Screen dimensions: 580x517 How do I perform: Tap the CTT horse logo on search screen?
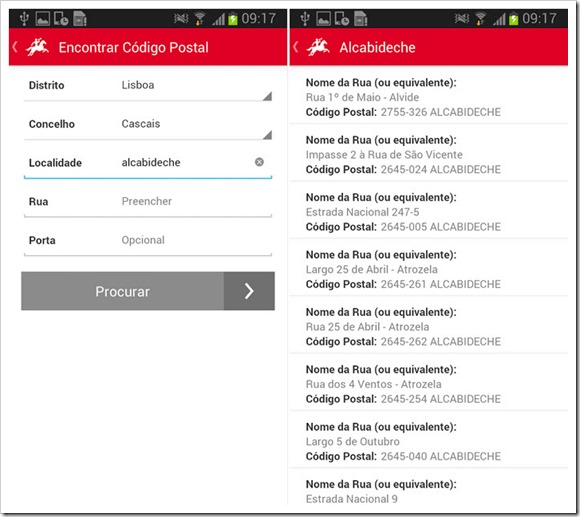click(x=37, y=47)
